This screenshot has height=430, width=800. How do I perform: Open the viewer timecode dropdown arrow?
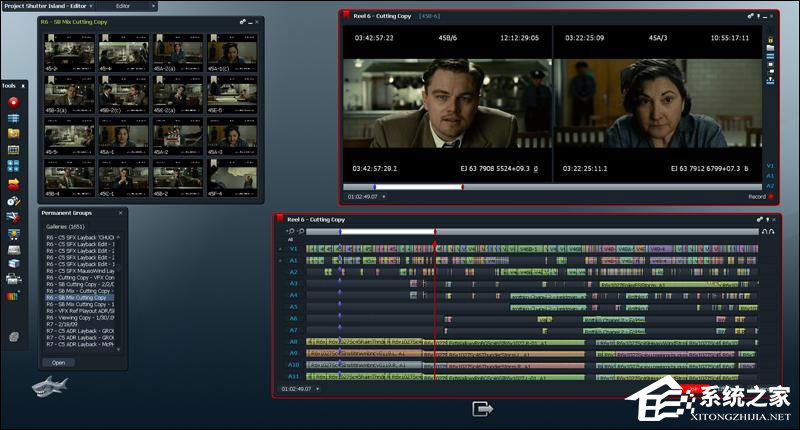pyautogui.click(x=384, y=197)
